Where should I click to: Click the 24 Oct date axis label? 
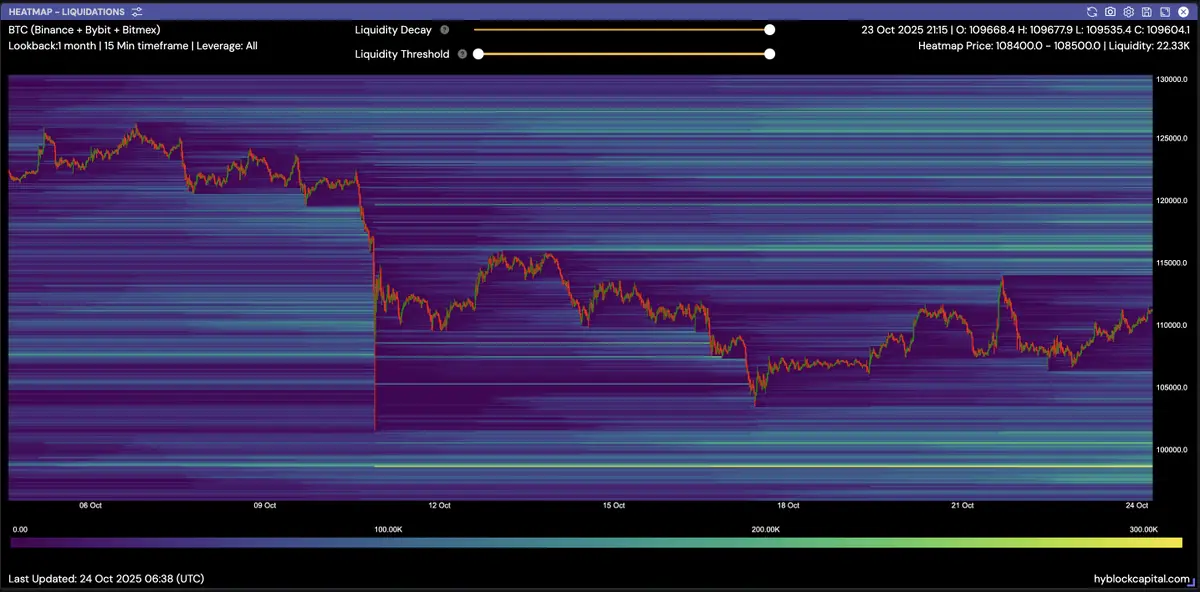(1136, 506)
